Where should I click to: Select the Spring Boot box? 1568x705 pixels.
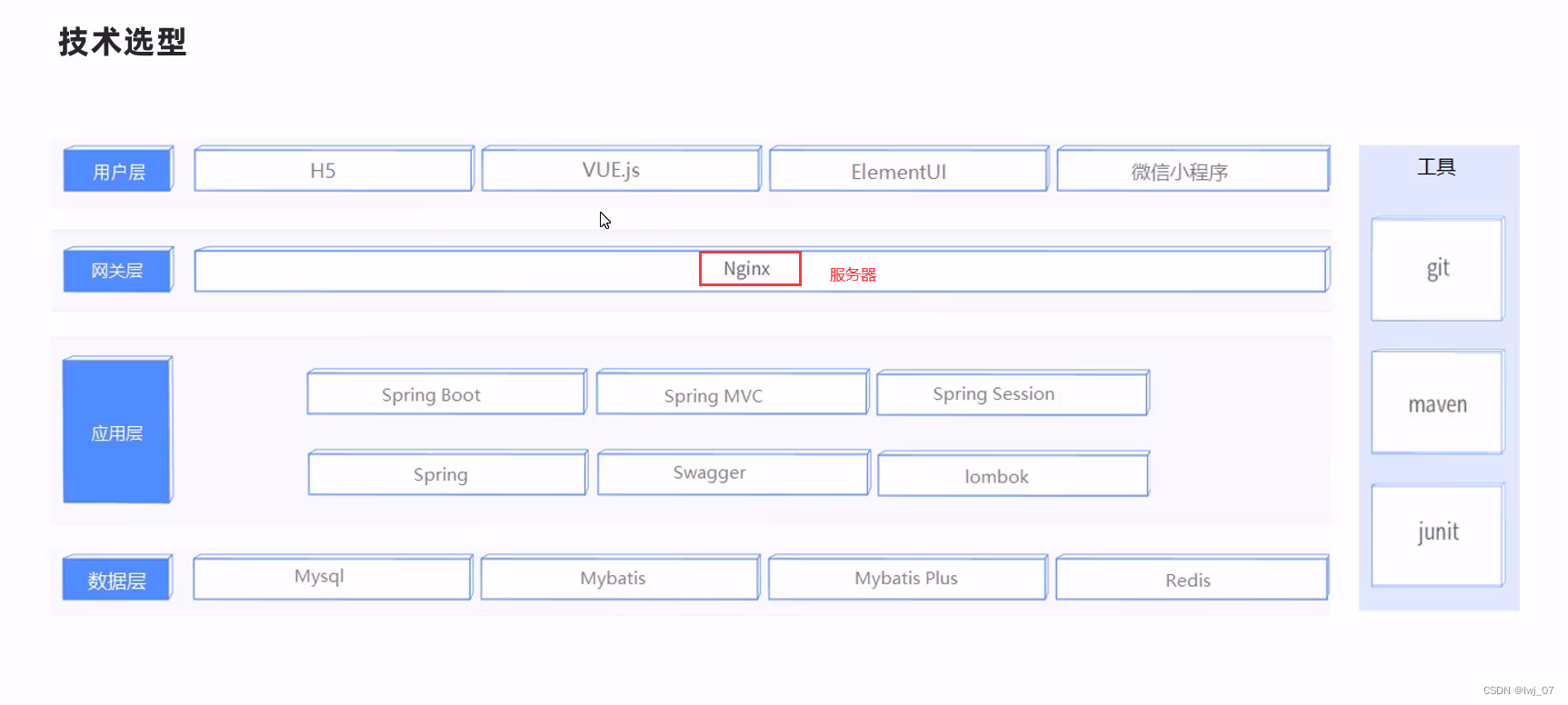tap(447, 392)
